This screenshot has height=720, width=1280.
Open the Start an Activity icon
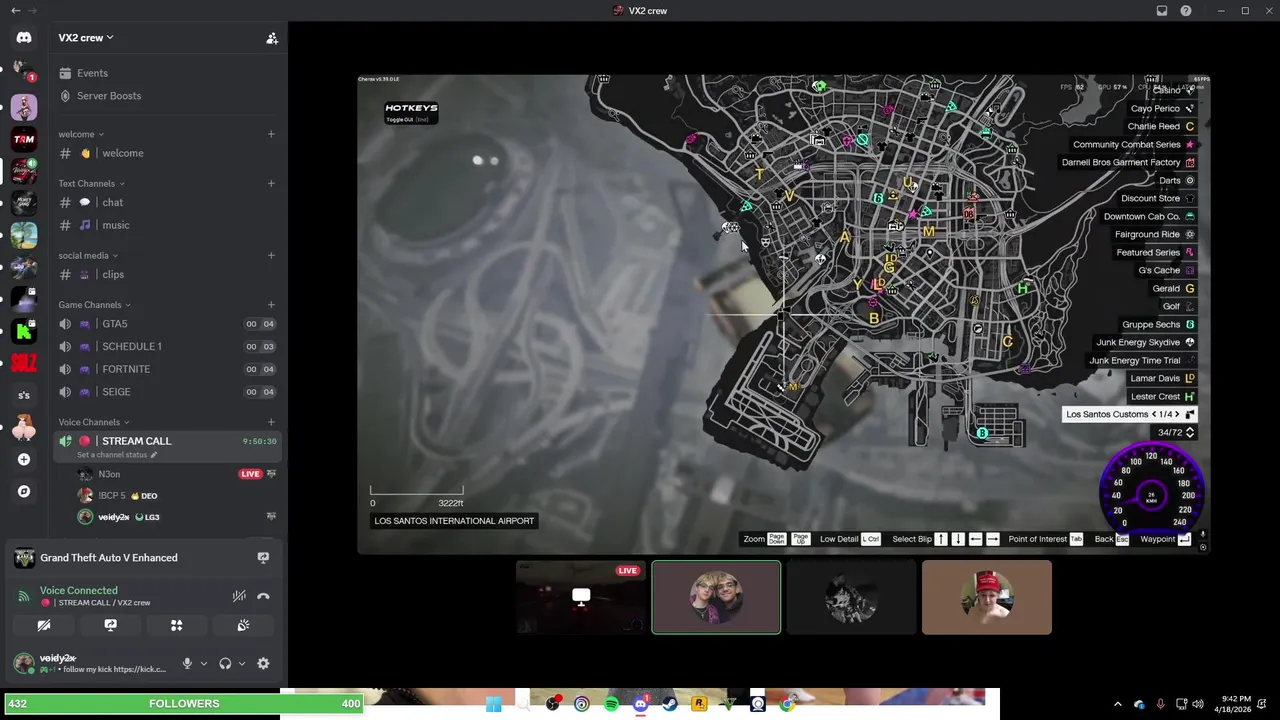coord(176,625)
